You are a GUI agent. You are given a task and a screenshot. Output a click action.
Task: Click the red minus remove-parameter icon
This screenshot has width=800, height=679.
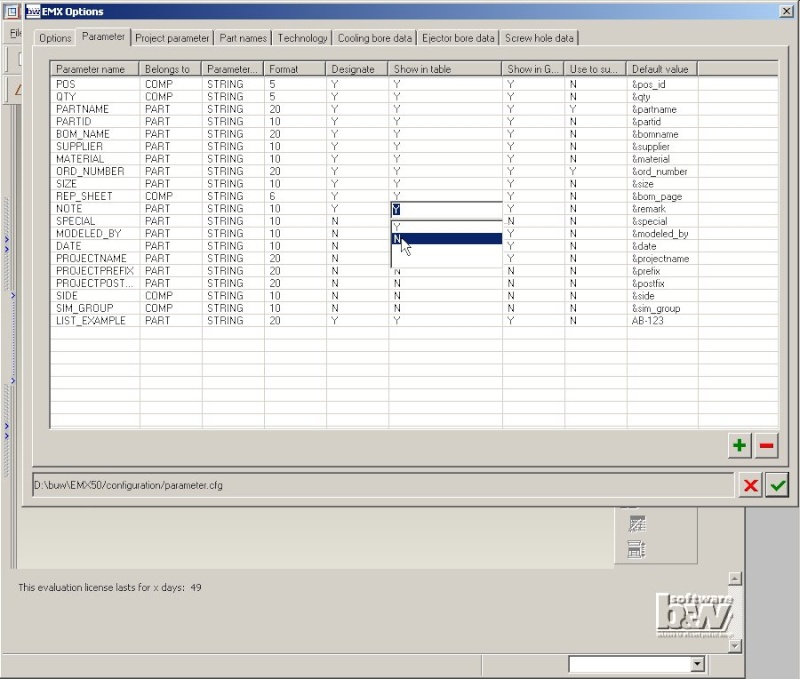coord(766,445)
